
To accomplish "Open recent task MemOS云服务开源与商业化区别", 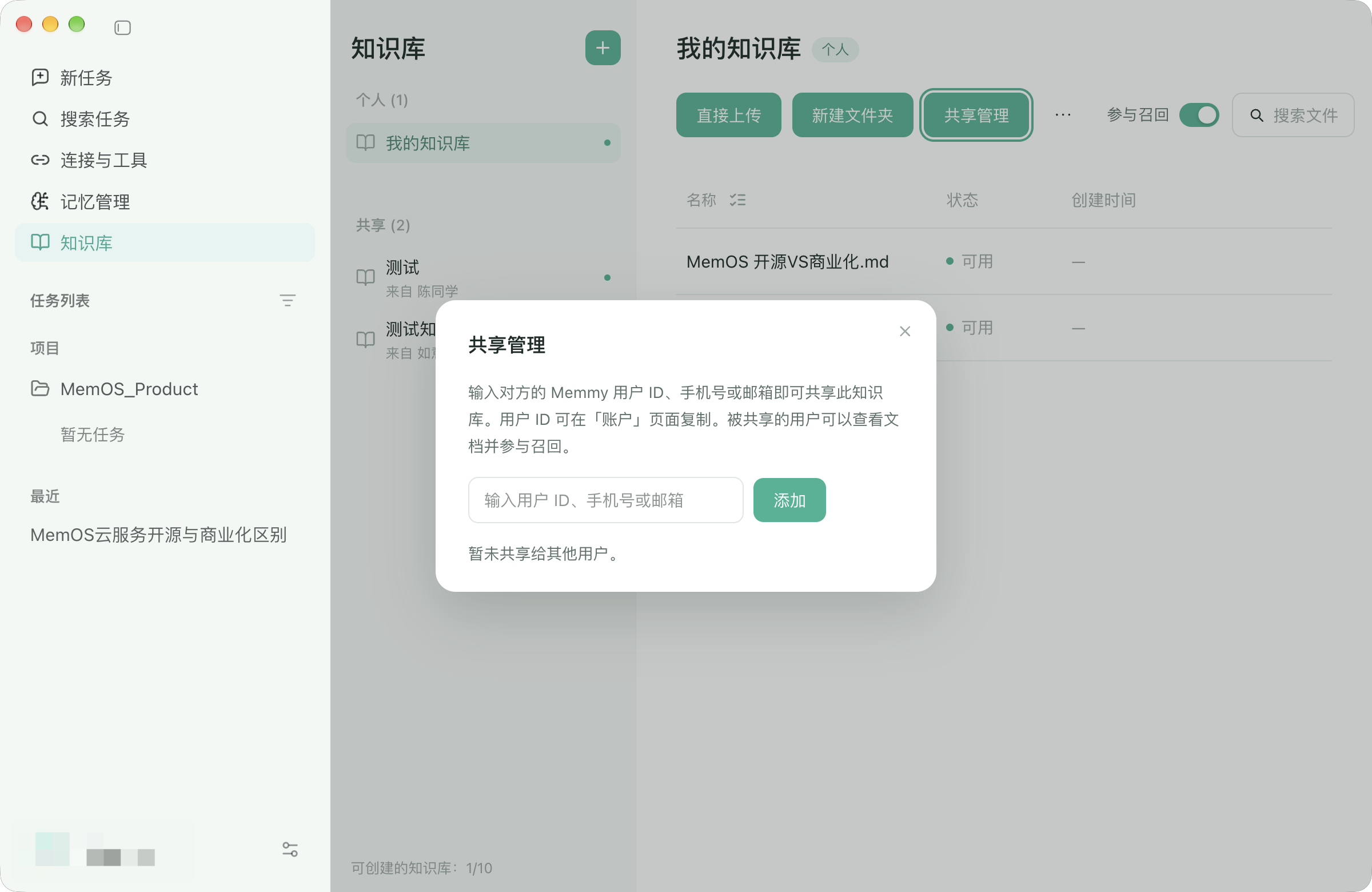I will 158,535.
